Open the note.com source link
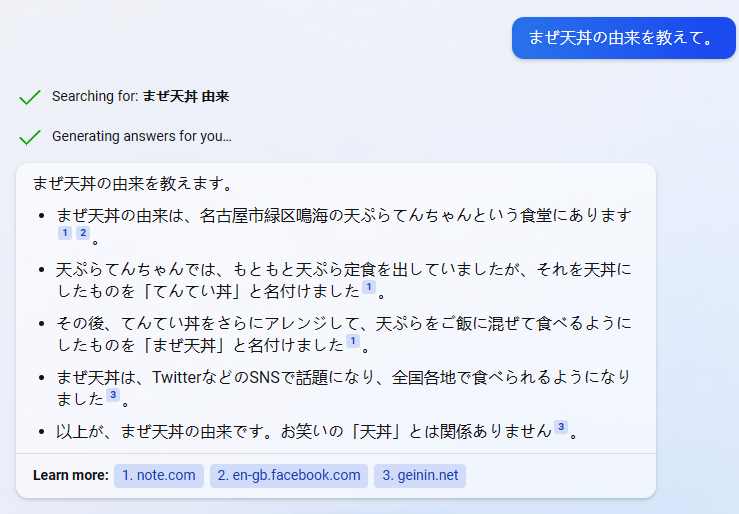The width and height of the screenshot is (739, 514). point(159,475)
